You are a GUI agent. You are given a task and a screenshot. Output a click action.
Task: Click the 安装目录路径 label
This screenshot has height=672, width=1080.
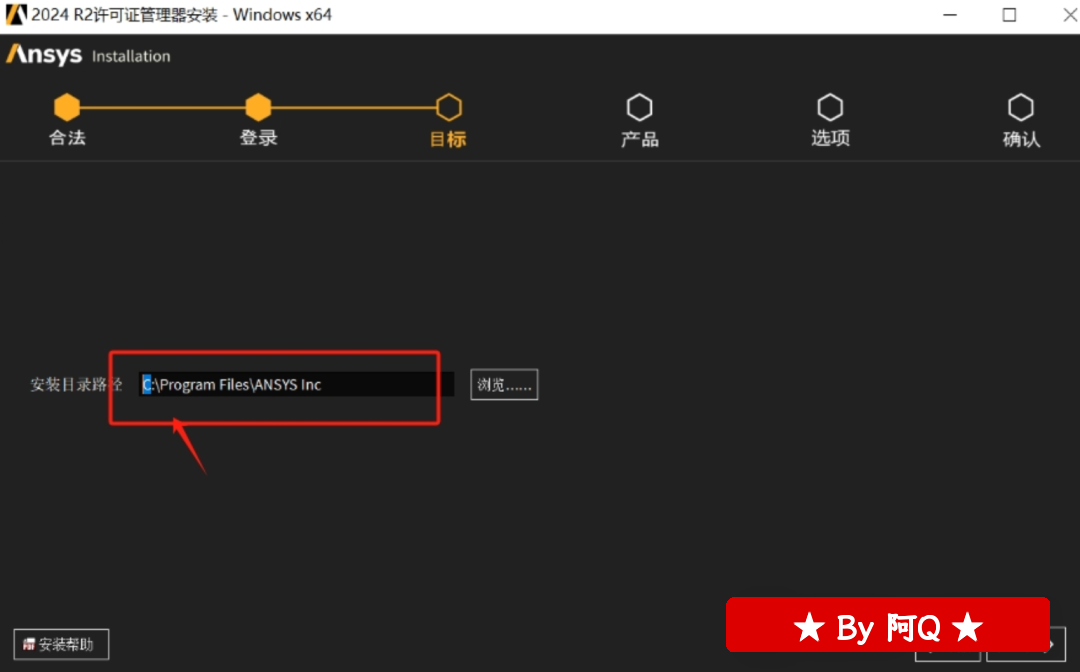(x=76, y=384)
